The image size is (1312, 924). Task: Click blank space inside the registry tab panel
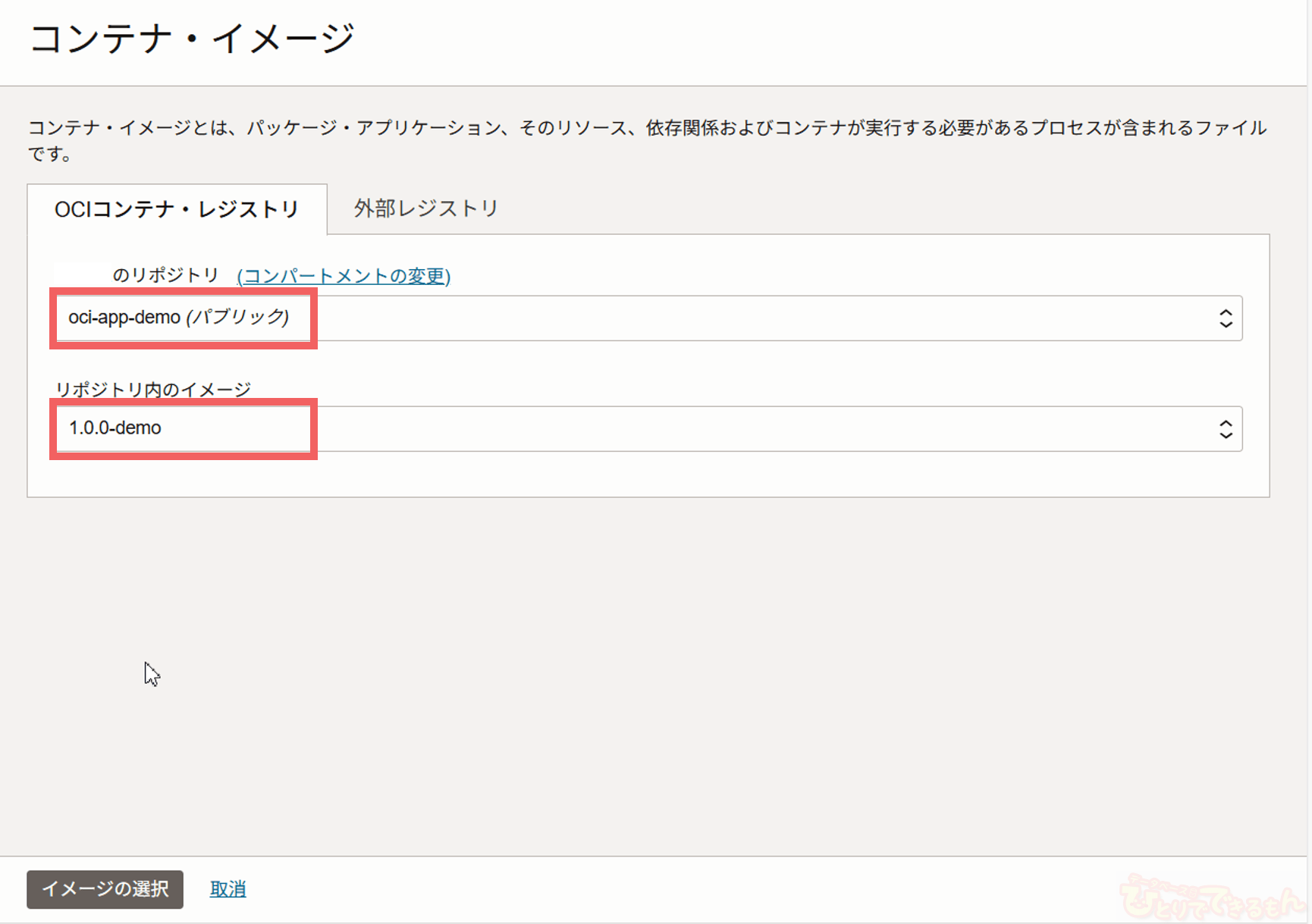pyautogui.click(x=758, y=474)
